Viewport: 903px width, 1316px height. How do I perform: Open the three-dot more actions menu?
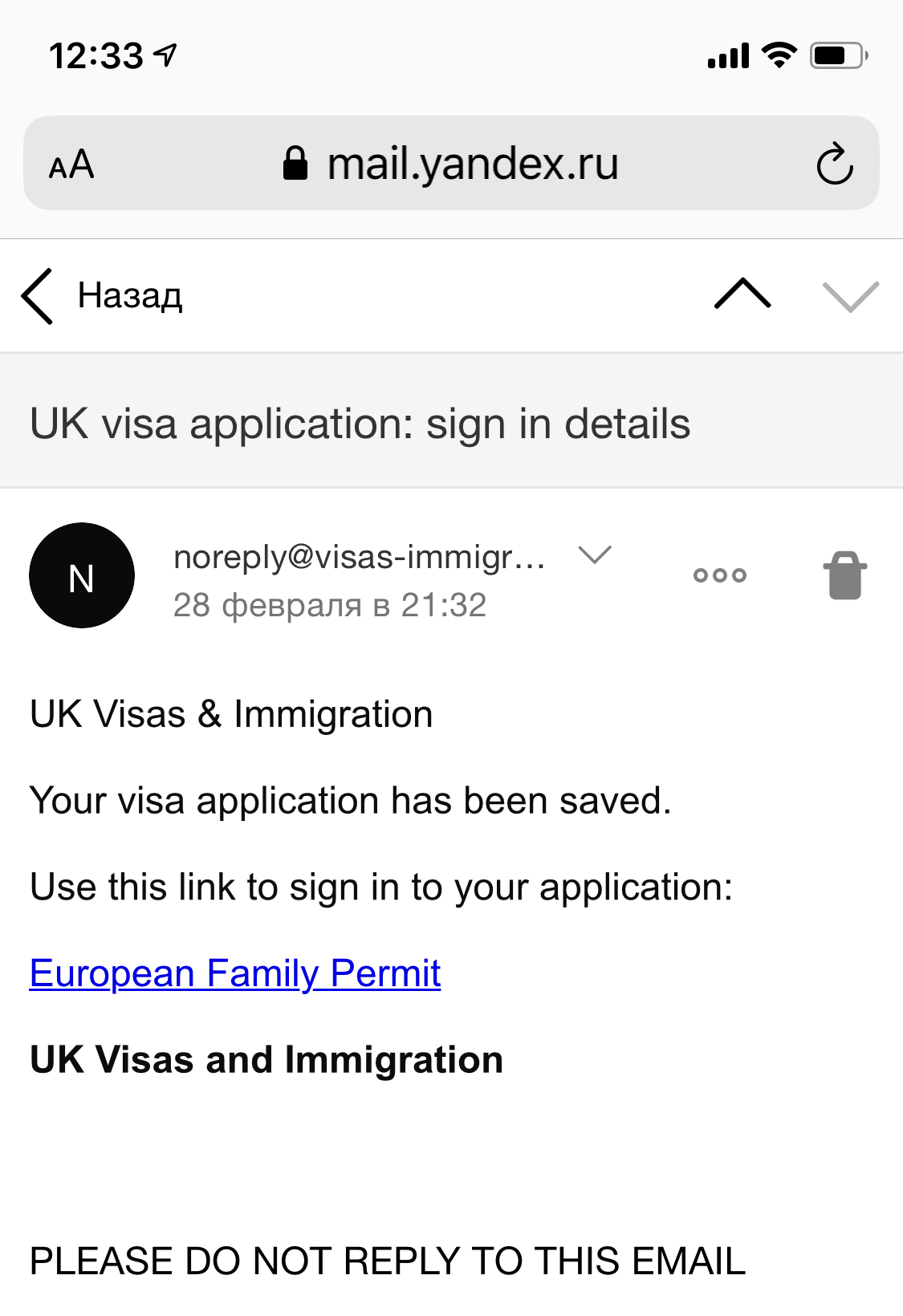point(720,575)
